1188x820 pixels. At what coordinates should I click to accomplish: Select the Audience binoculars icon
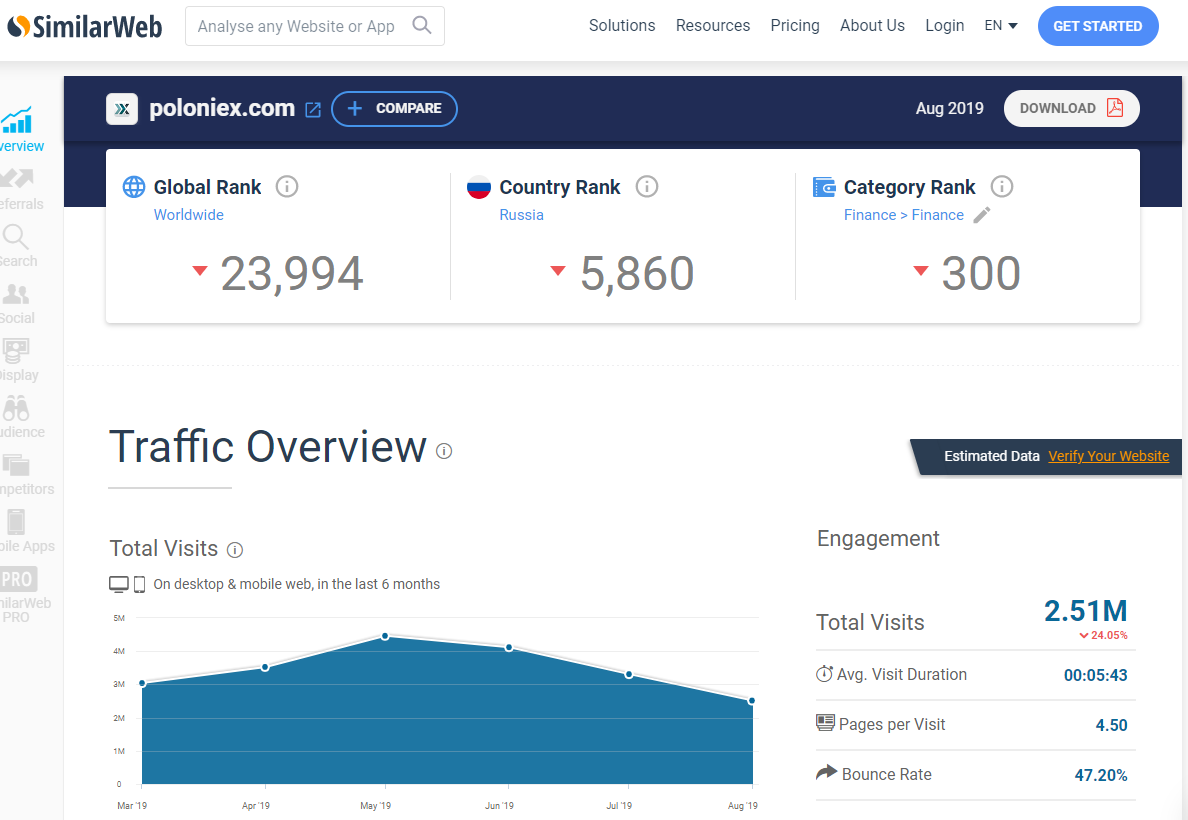tap(16, 408)
